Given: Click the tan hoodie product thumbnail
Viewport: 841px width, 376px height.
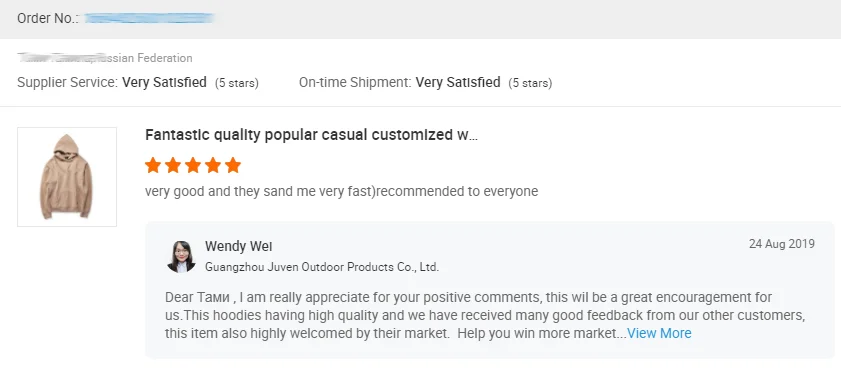Looking at the screenshot, I should pos(67,176).
